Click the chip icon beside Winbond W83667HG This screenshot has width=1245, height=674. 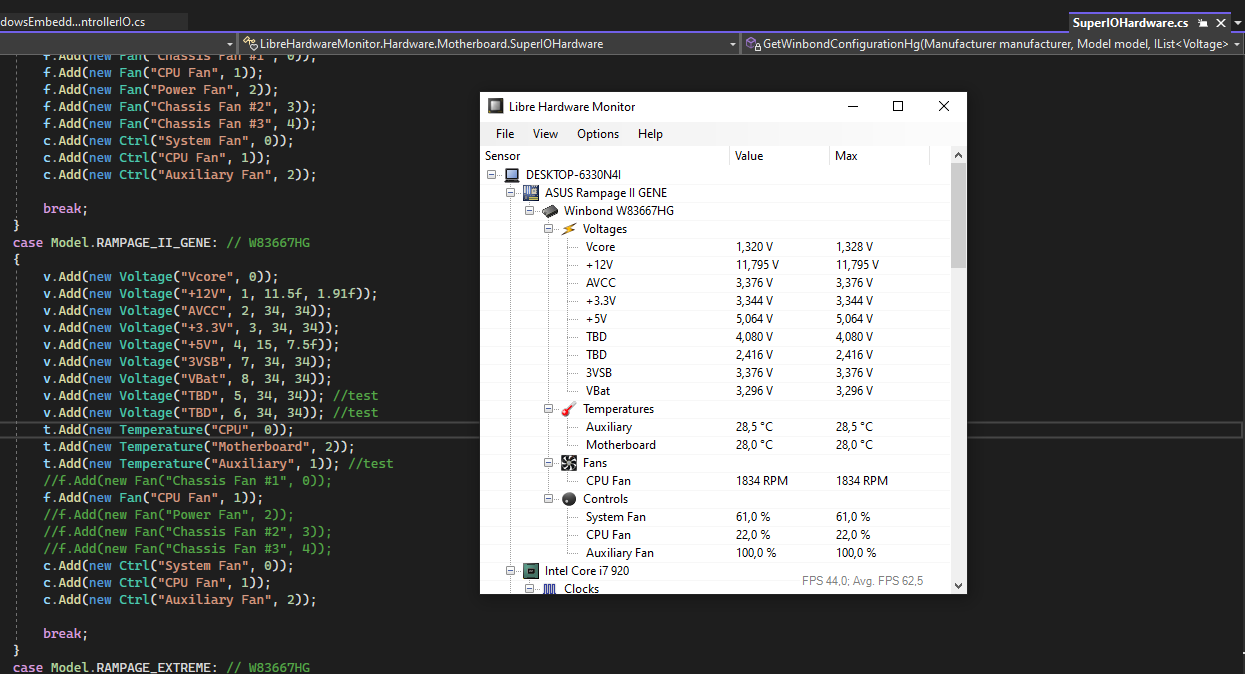tap(550, 211)
